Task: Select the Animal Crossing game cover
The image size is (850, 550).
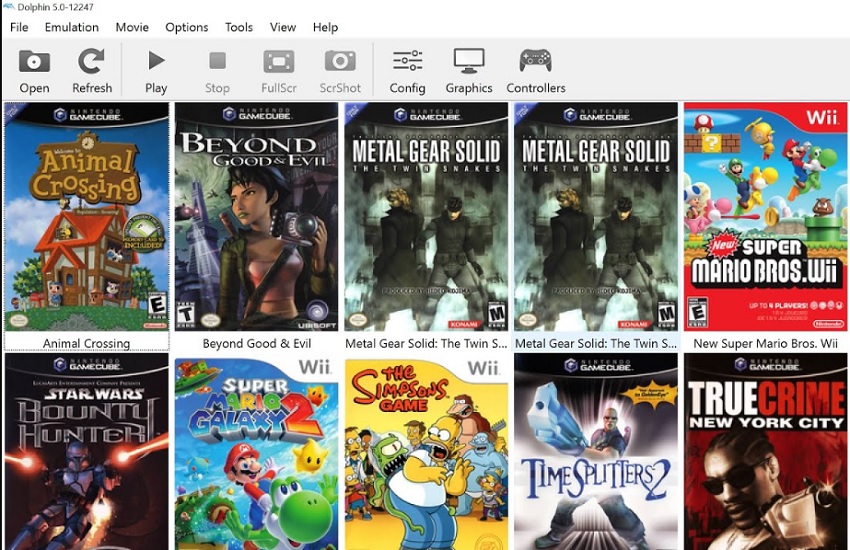Action: pyautogui.click(x=87, y=217)
